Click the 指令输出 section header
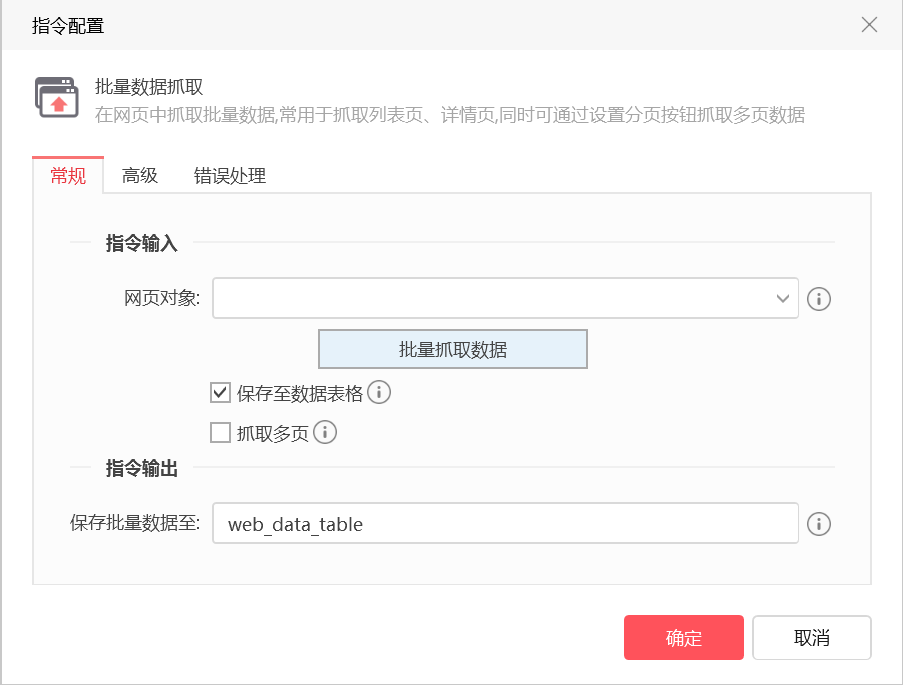The image size is (903, 685). [141, 468]
